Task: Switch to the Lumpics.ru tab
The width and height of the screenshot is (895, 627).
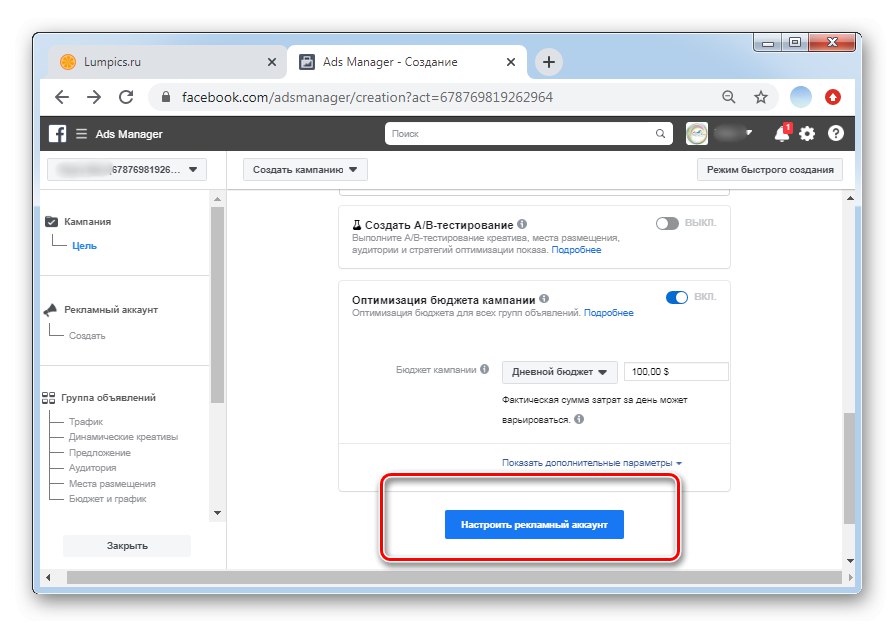Action: click(x=166, y=62)
